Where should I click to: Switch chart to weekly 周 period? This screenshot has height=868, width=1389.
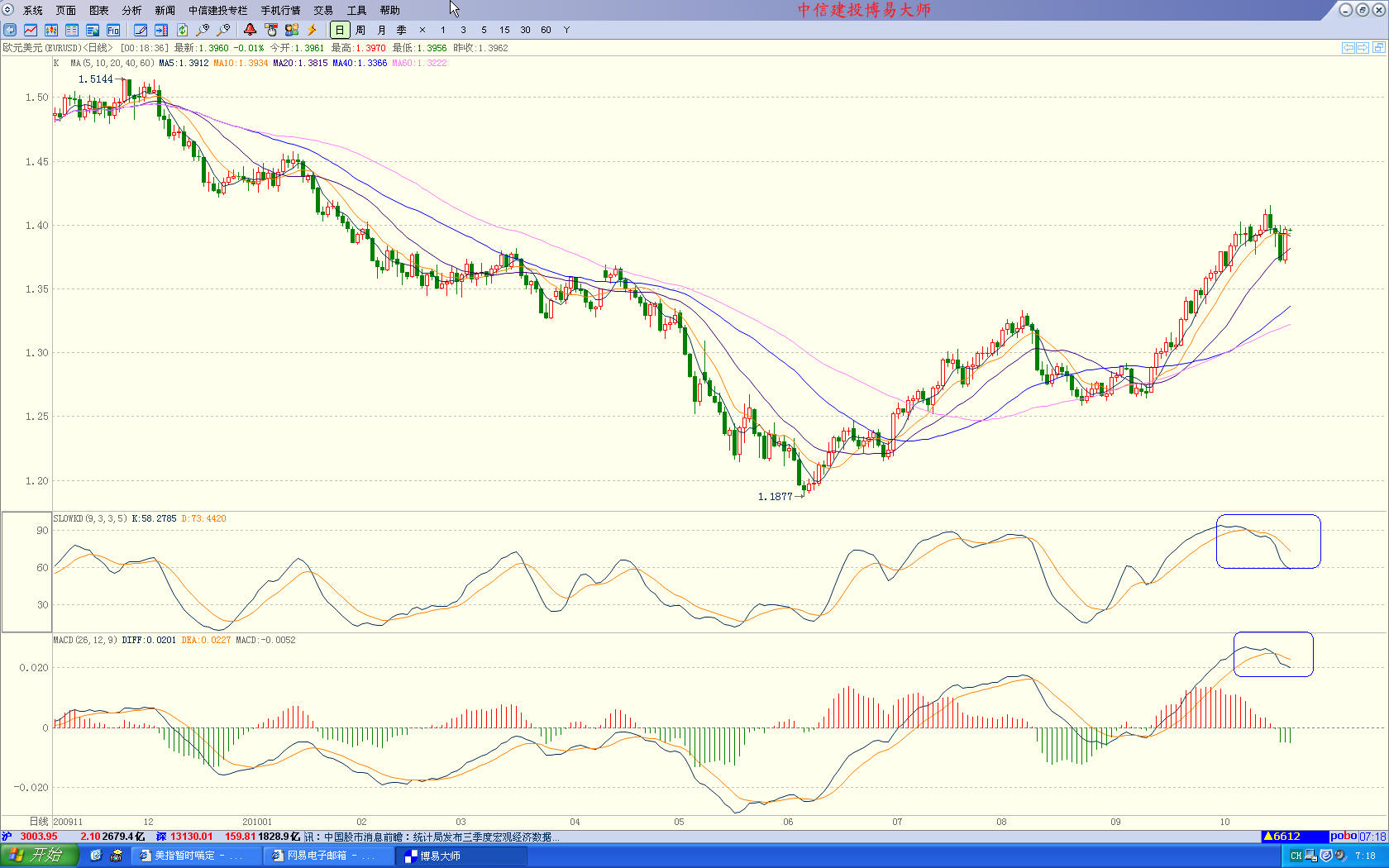click(360, 30)
